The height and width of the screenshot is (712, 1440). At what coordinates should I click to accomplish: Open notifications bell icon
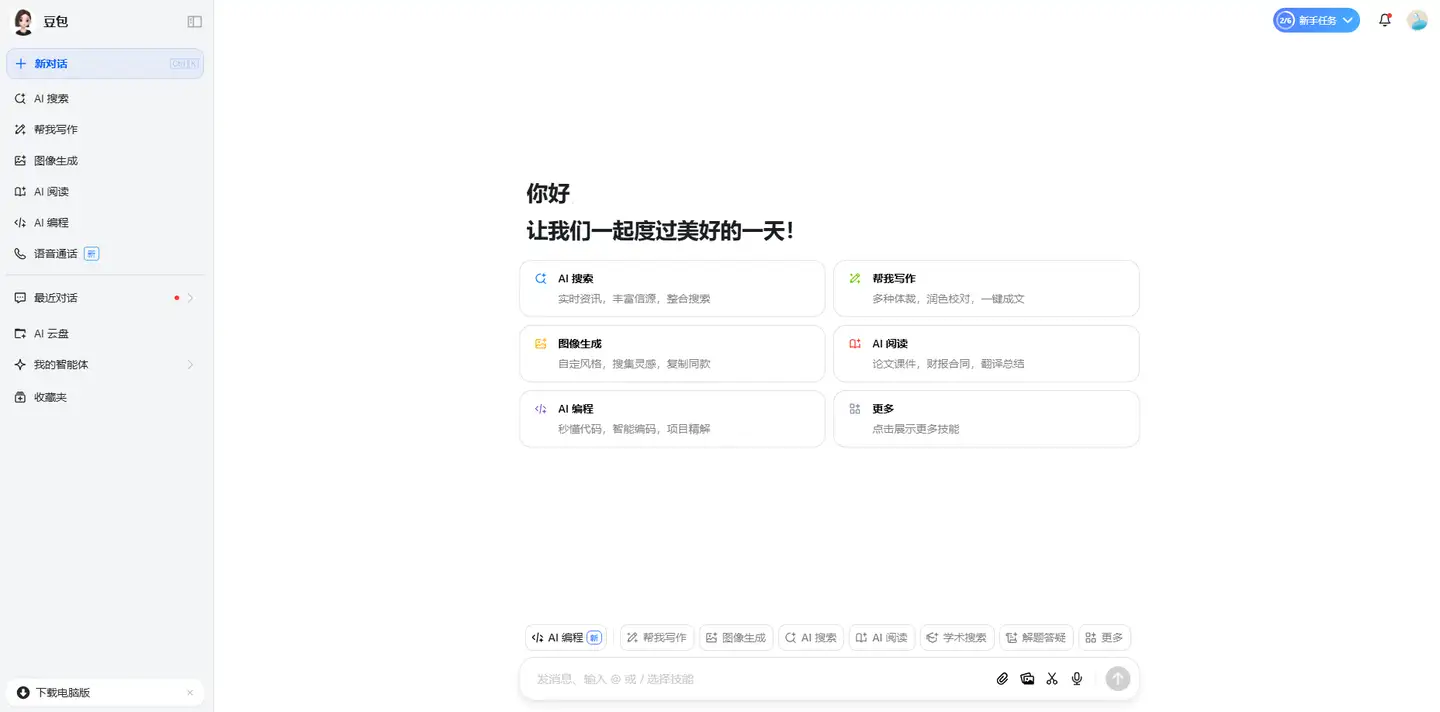click(1385, 20)
